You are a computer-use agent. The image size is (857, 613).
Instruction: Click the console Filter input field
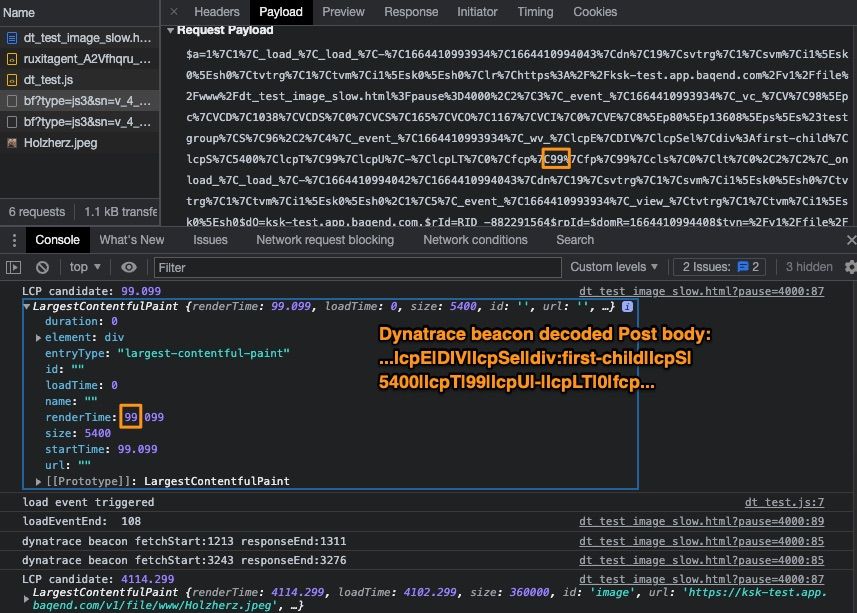pyautogui.click(x=350, y=267)
